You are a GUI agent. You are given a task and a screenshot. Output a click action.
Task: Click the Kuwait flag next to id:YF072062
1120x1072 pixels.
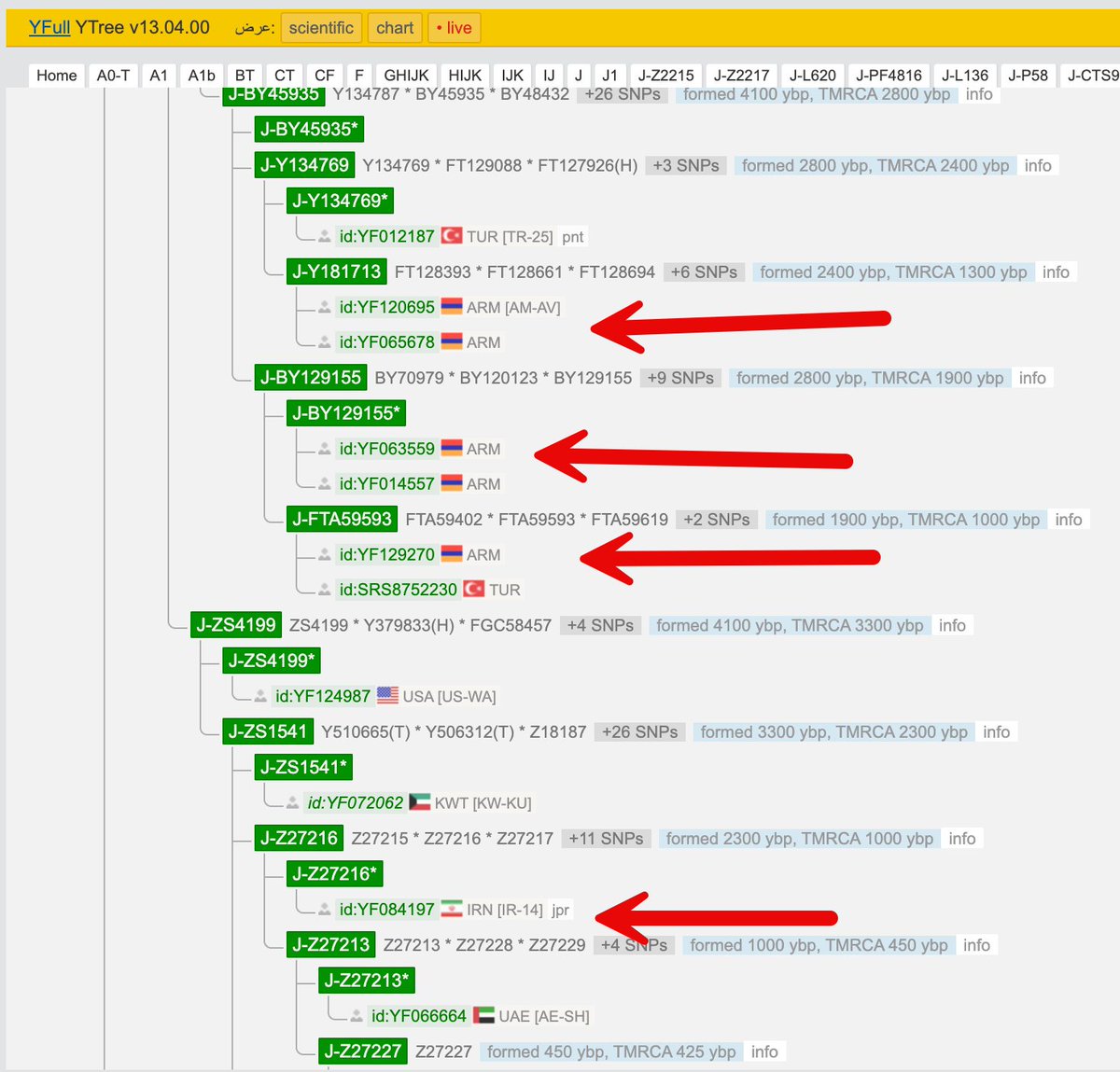click(420, 802)
